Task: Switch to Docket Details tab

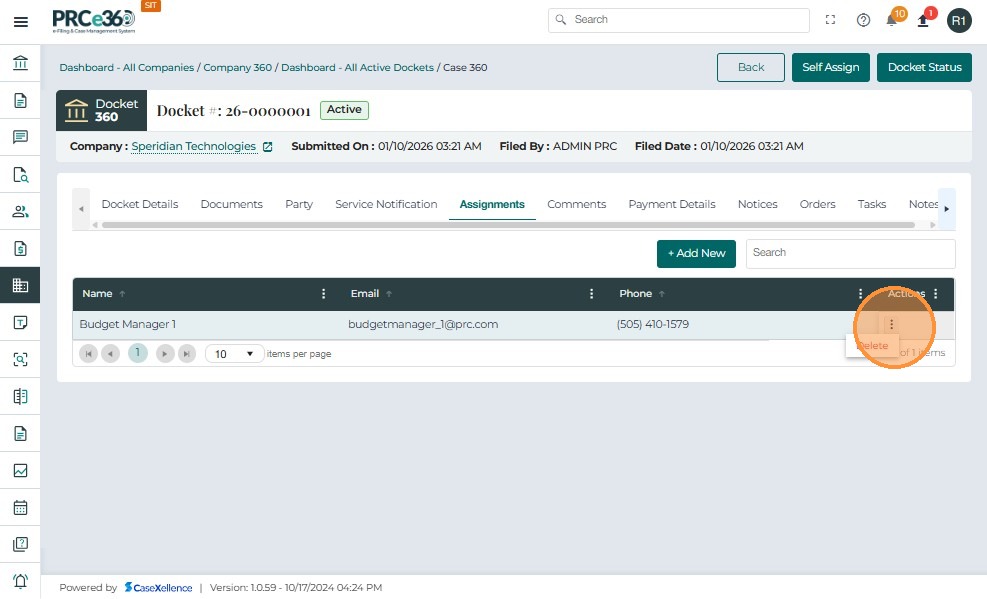Action: 140,204
